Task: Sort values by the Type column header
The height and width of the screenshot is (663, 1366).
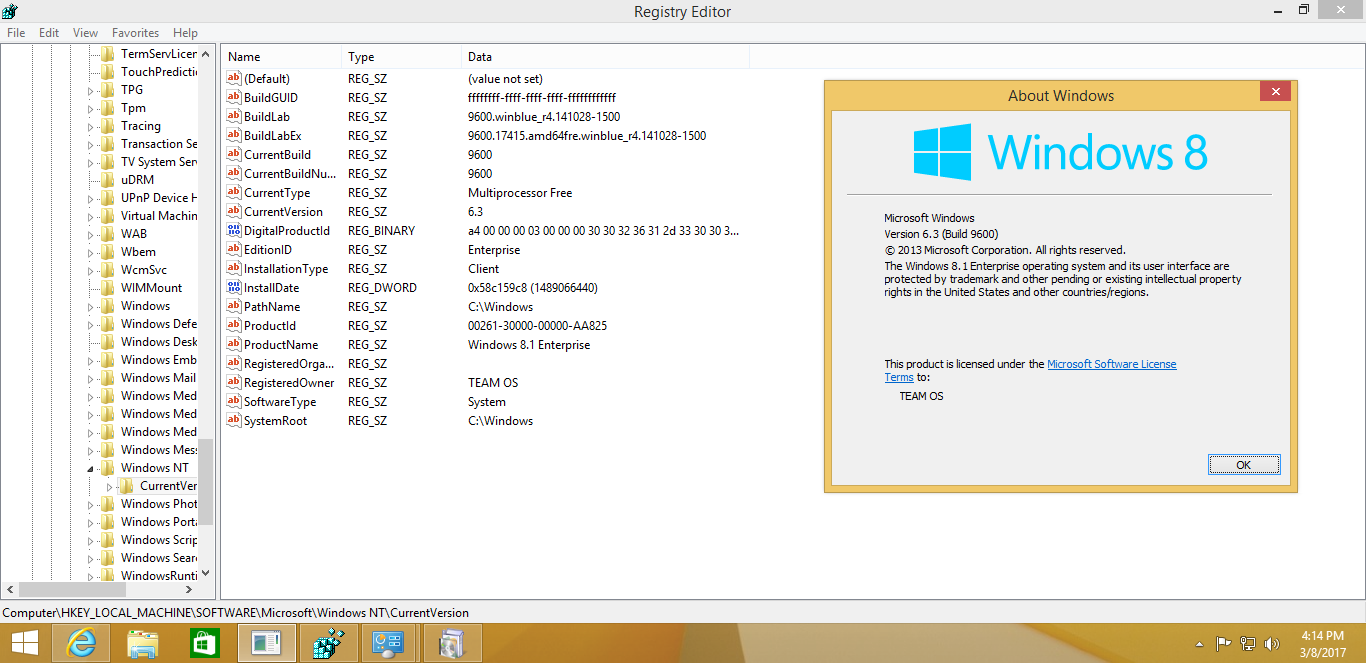Action: pyautogui.click(x=401, y=57)
